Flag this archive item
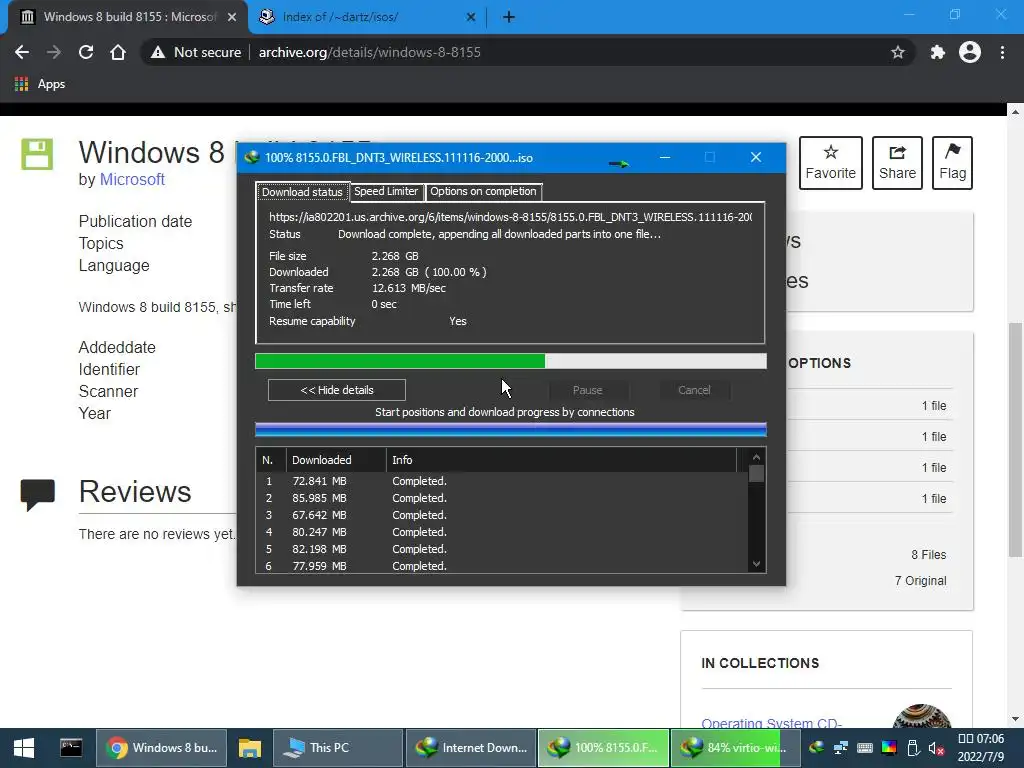 click(952, 163)
